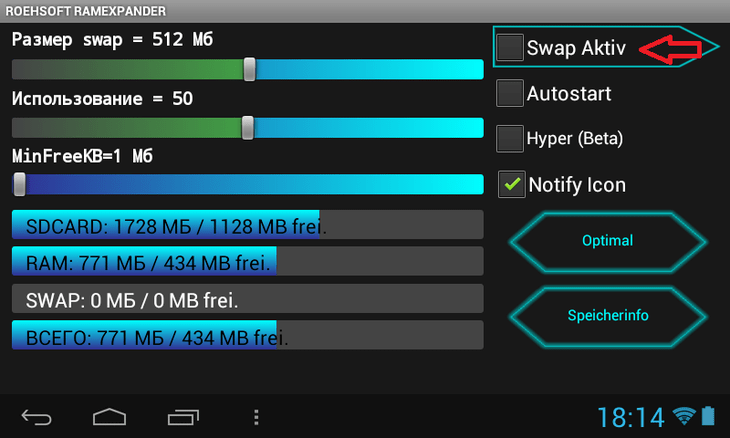The width and height of the screenshot is (730, 438).
Task: Enable the Swap Aktiv checkbox
Action: [x=510, y=48]
